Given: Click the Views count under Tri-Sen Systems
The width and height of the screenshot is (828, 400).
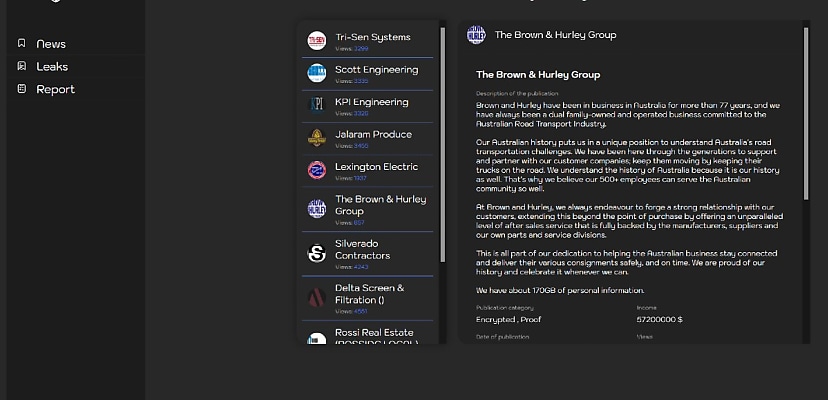Looking at the screenshot, I should (x=361, y=49).
